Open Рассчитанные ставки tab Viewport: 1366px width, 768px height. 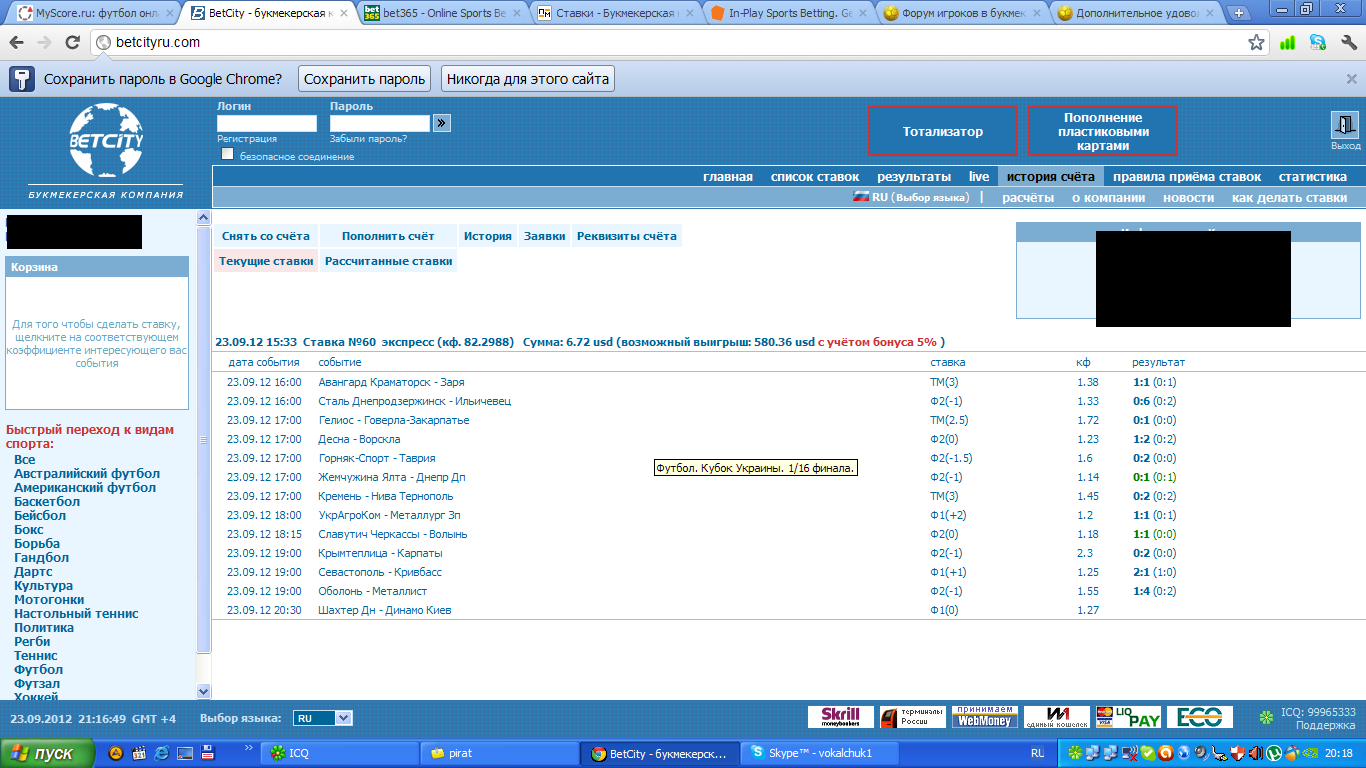(x=390, y=261)
